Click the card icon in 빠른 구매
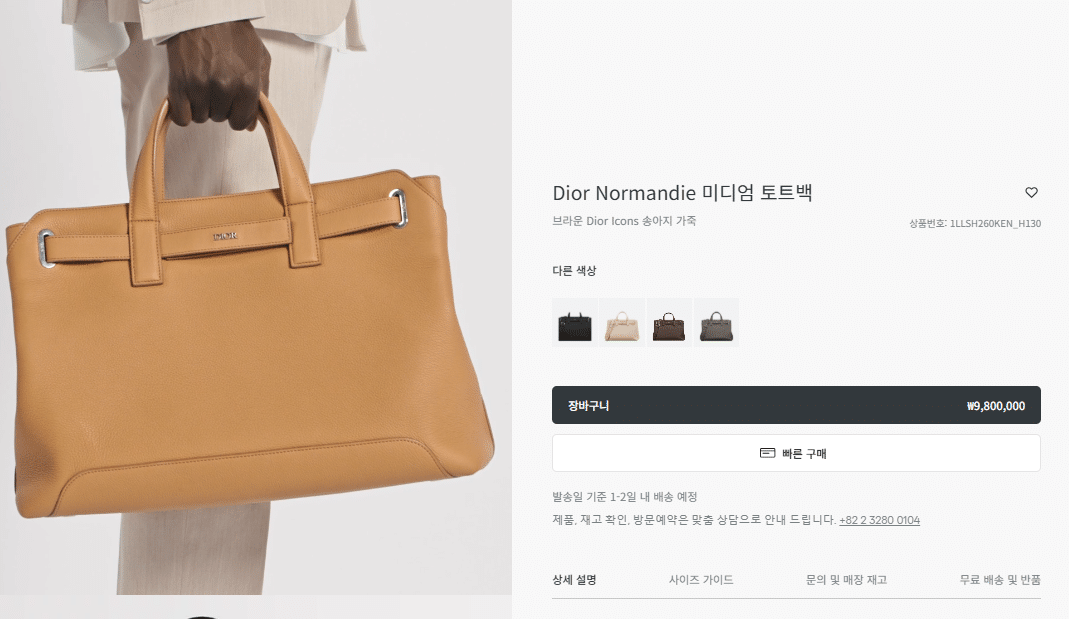 [x=768, y=453]
